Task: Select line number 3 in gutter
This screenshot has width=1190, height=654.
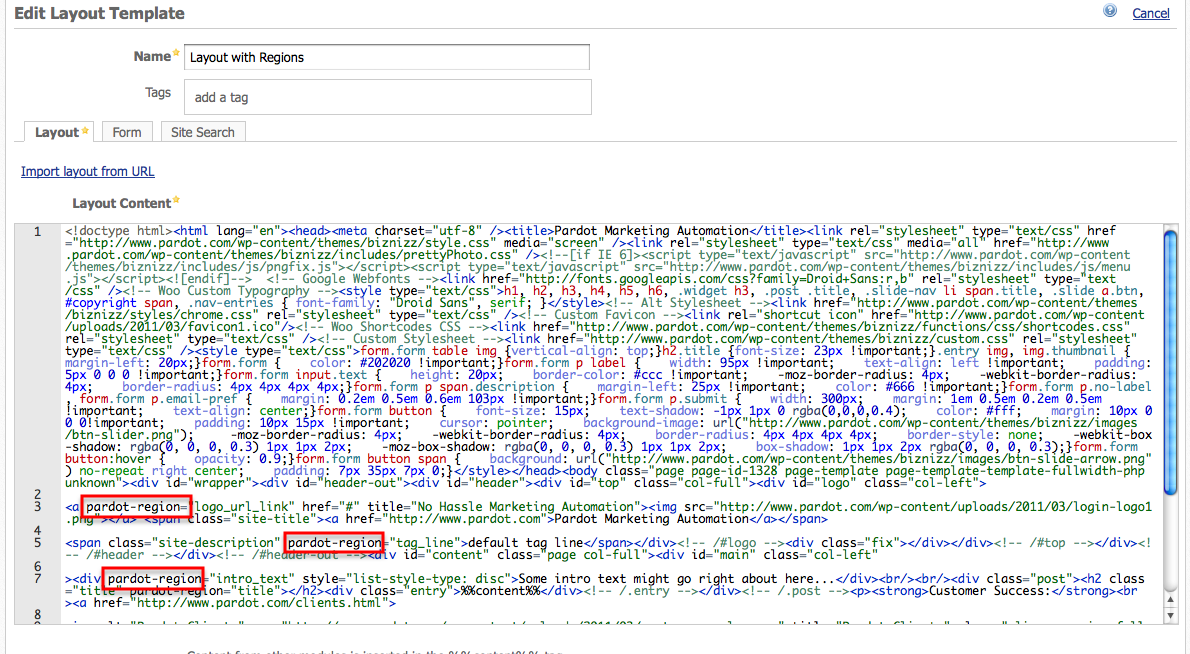Action: (37, 507)
